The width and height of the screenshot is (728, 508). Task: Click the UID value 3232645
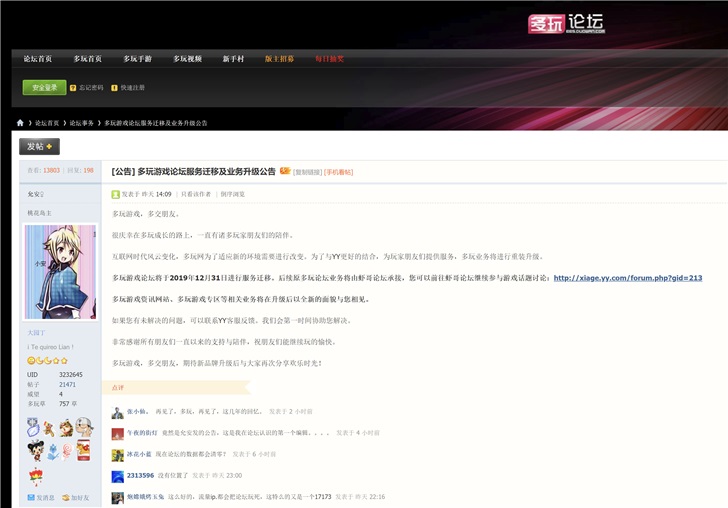click(71, 375)
